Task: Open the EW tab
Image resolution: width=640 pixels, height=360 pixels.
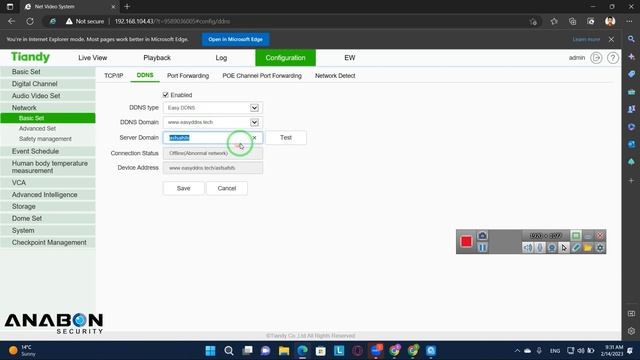Action: click(350, 58)
